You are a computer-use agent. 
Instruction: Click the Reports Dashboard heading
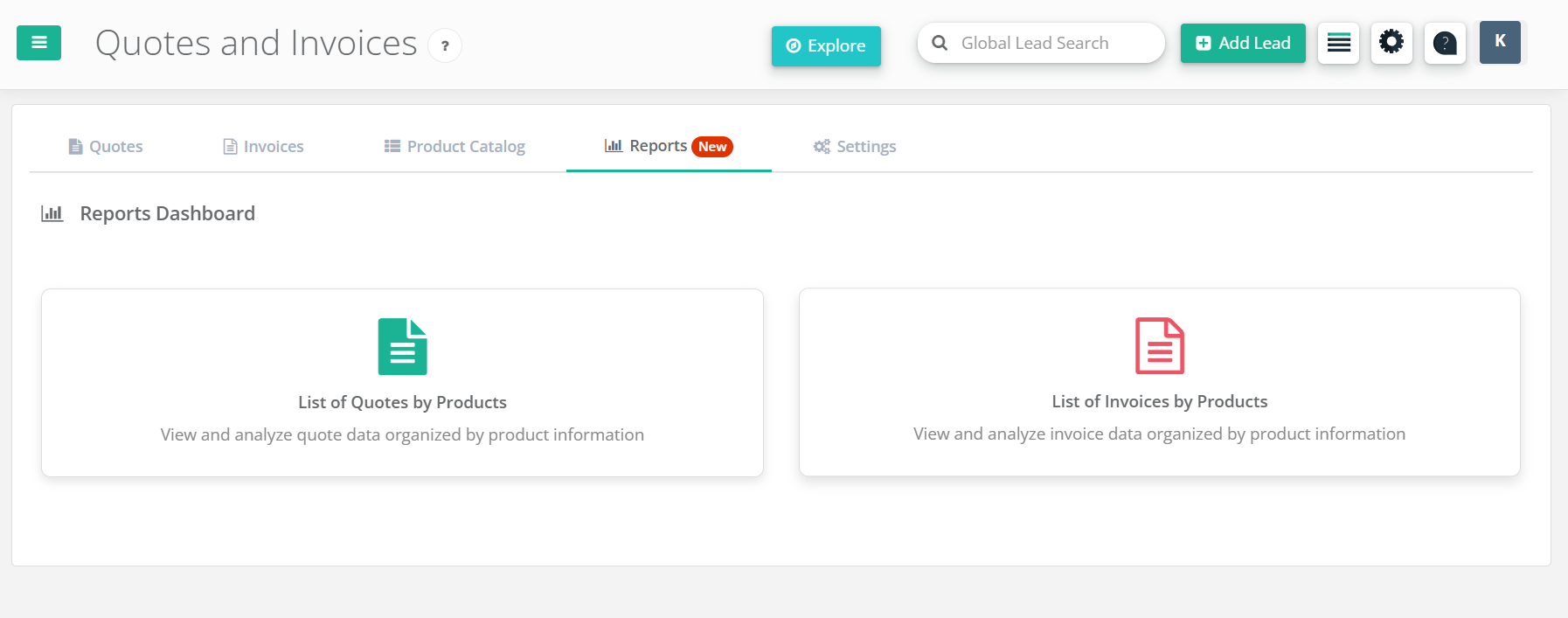click(168, 213)
